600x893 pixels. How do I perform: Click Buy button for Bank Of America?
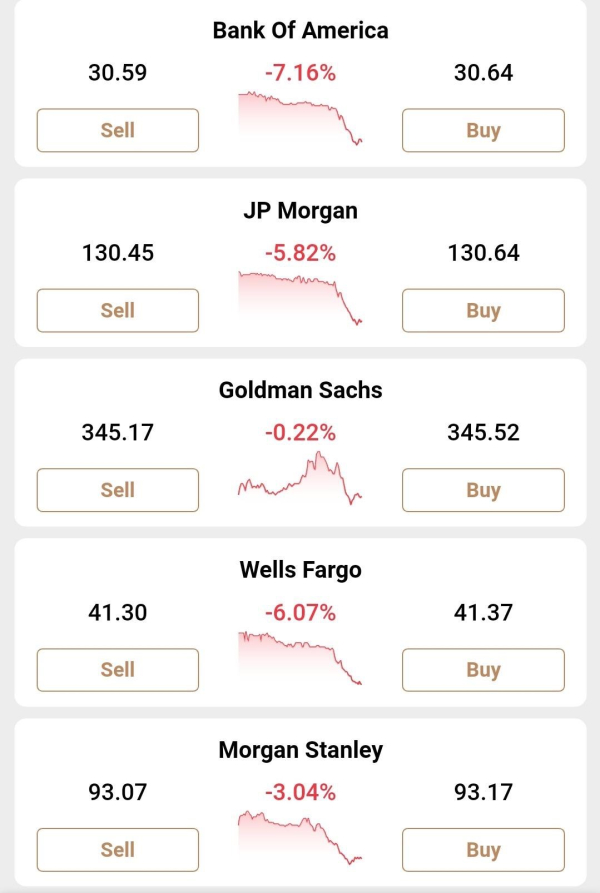pyautogui.click(x=483, y=130)
